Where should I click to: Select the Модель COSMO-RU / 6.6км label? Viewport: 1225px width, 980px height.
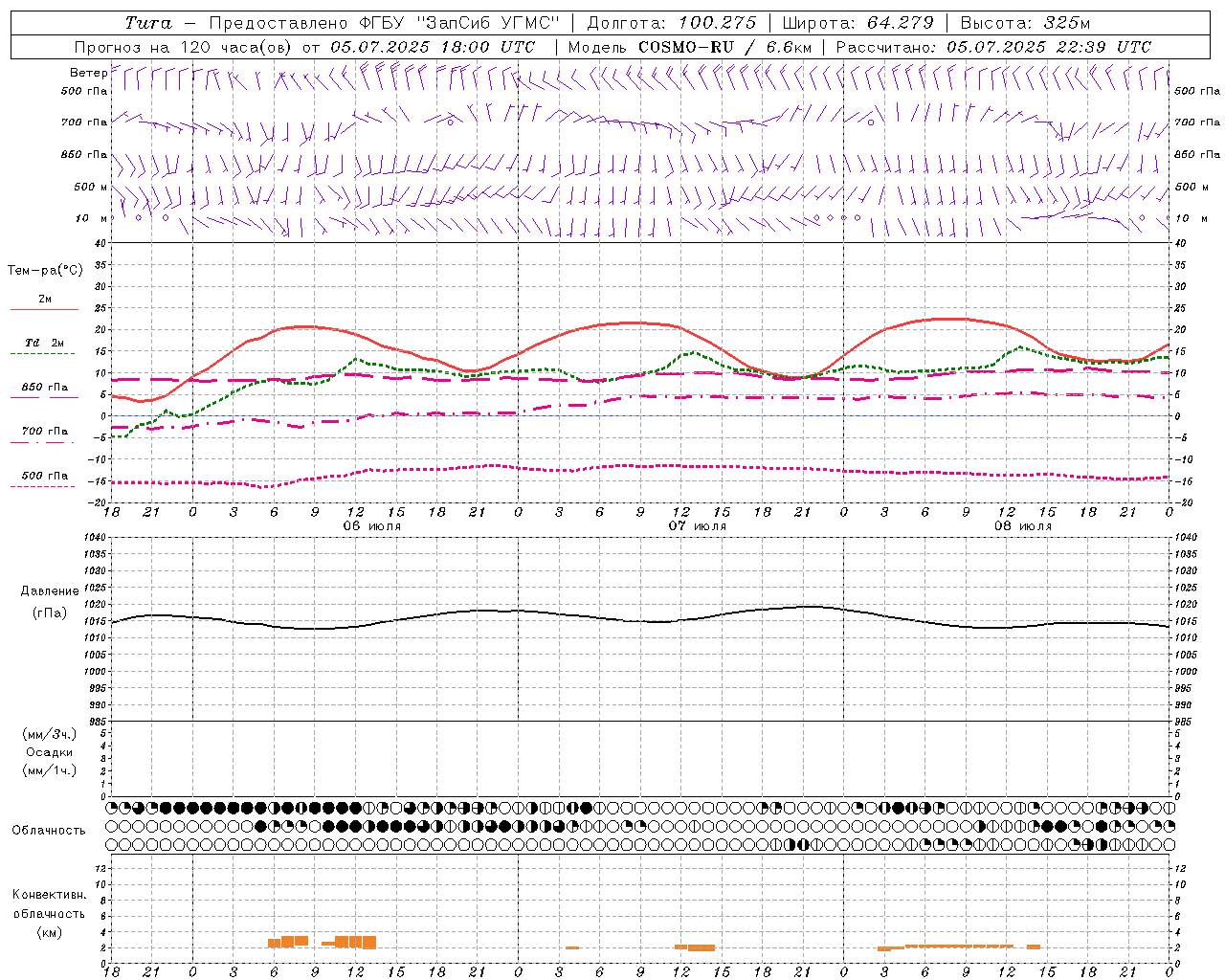tap(690, 47)
